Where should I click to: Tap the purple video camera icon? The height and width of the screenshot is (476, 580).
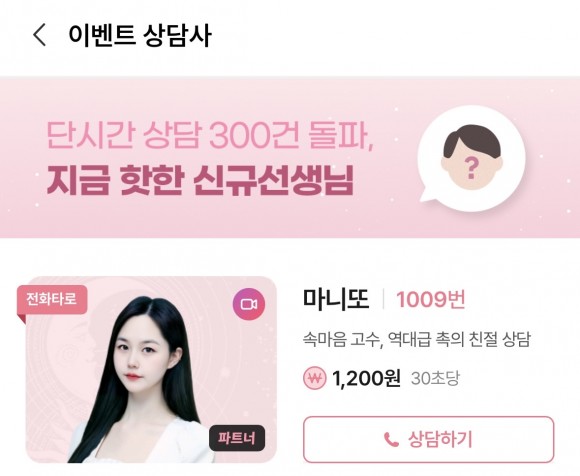(249, 304)
